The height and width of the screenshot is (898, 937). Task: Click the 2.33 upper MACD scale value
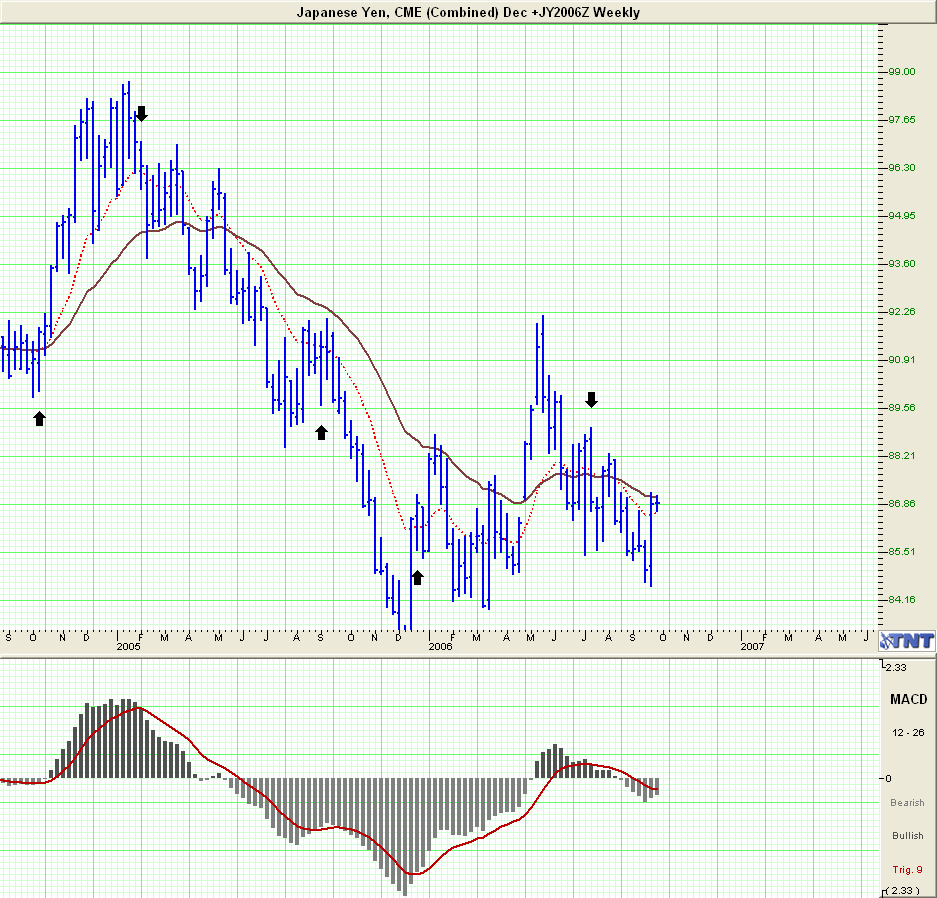click(x=896, y=667)
